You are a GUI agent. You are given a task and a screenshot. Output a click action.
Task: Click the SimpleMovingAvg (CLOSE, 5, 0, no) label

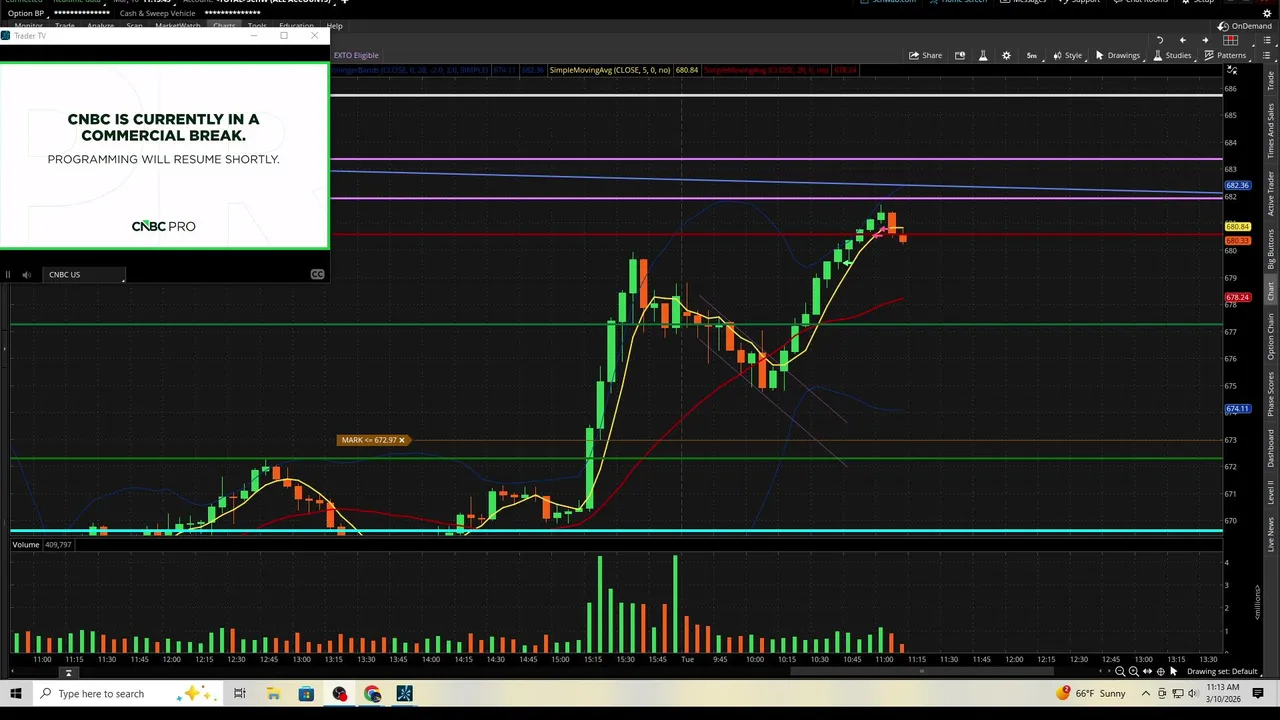coord(610,70)
